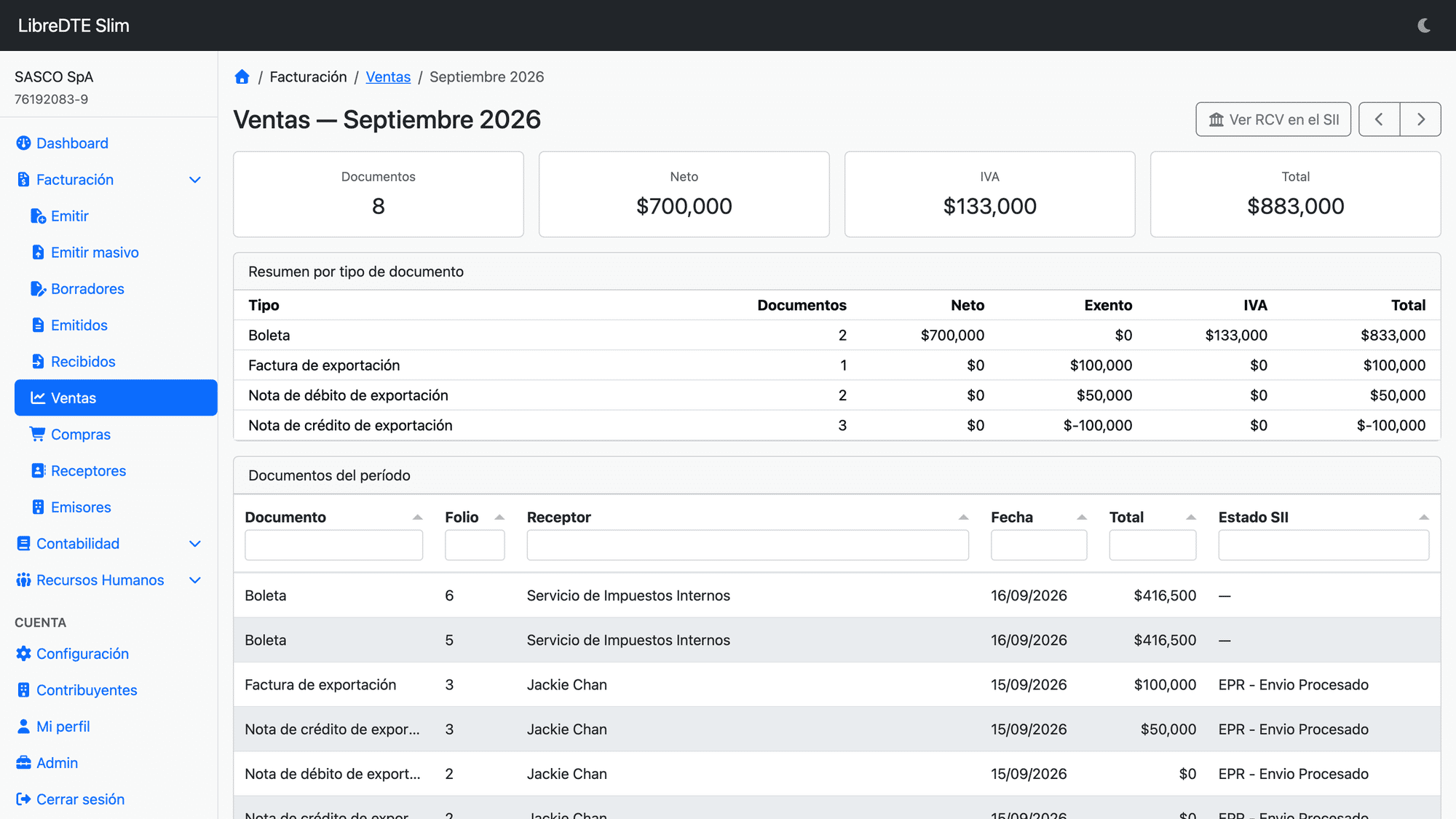Click the Emisores building icon
Screen dimensions: 1456x819
click(38, 507)
